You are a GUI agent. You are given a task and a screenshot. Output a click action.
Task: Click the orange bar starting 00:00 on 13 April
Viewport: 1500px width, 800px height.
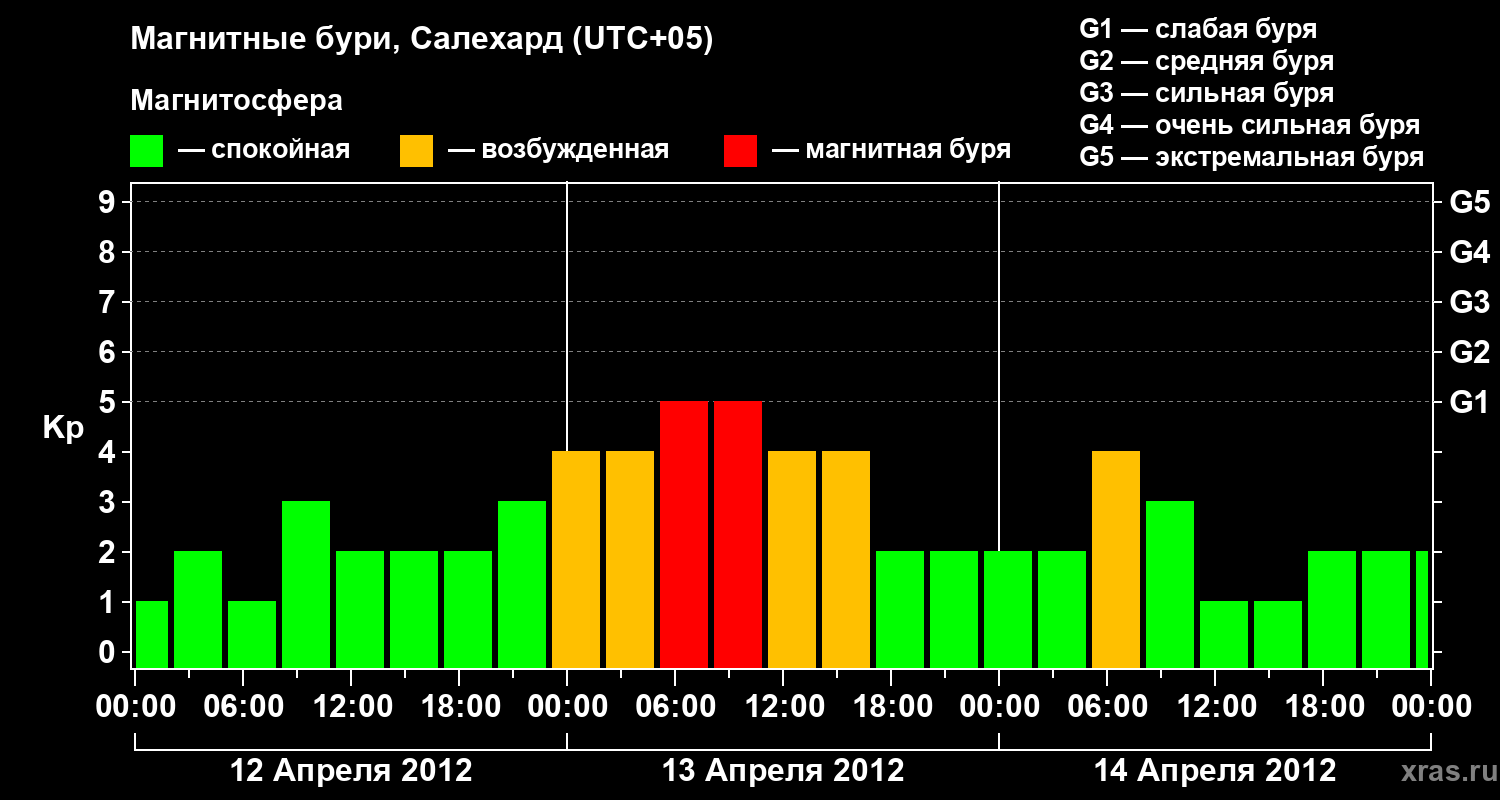coord(576,560)
